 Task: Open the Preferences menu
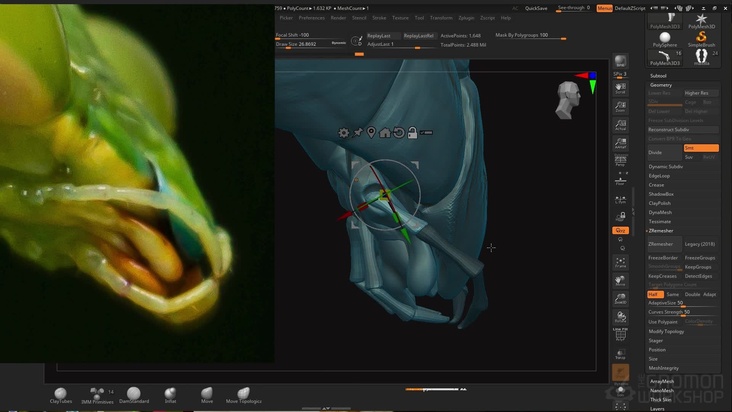click(x=312, y=18)
